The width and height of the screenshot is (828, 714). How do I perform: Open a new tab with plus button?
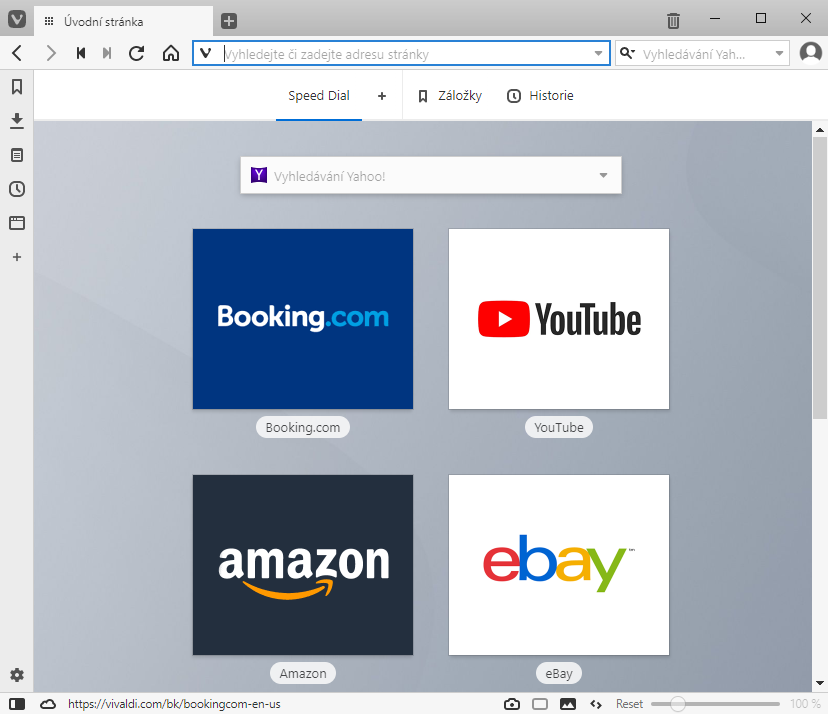(x=229, y=21)
